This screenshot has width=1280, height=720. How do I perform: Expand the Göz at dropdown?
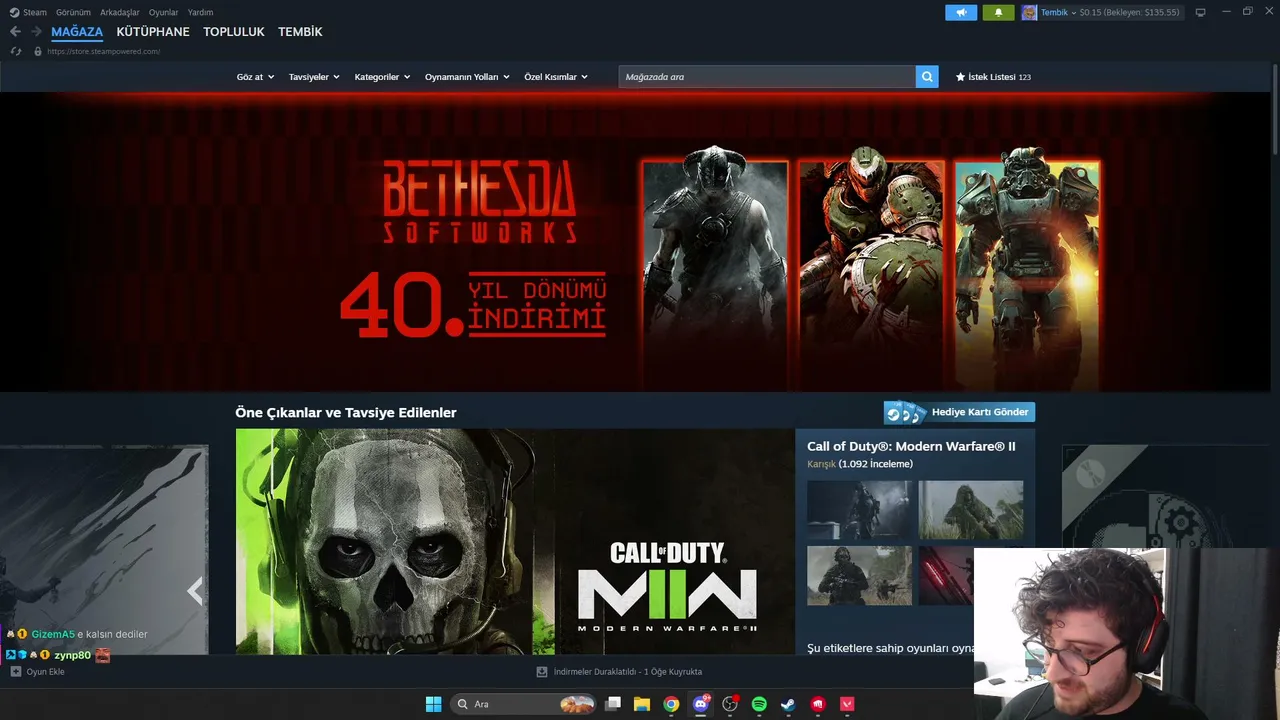255,77
